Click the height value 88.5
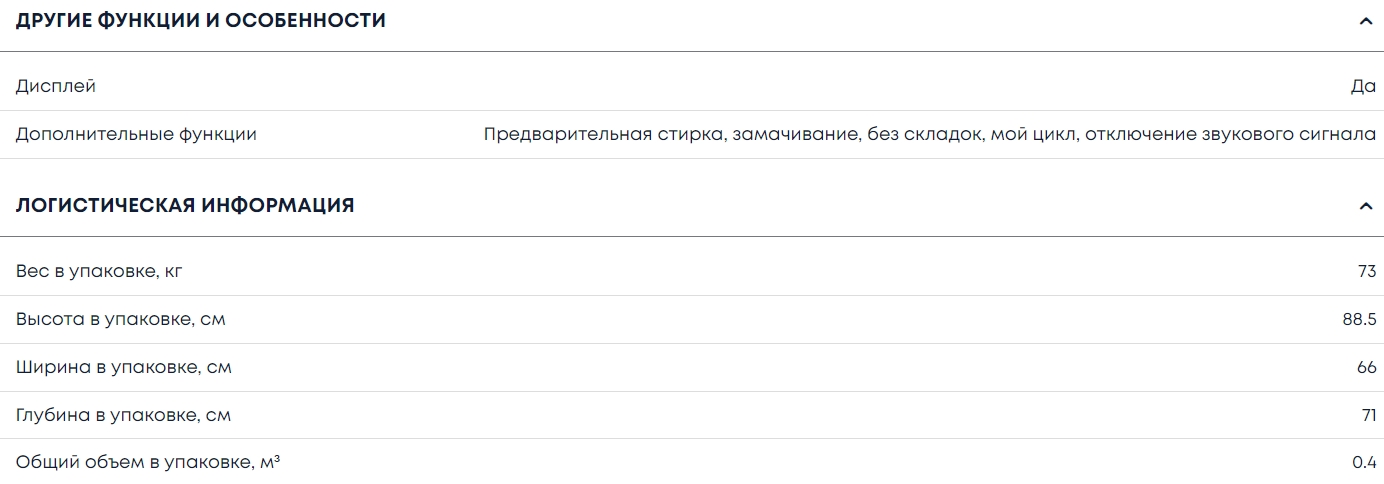 [x=1359, y=320]
